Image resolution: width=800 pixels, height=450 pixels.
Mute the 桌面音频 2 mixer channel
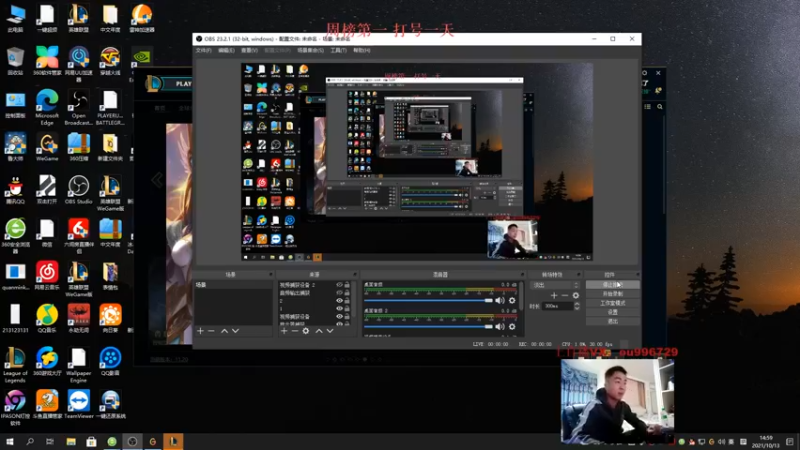pos(500,327)
